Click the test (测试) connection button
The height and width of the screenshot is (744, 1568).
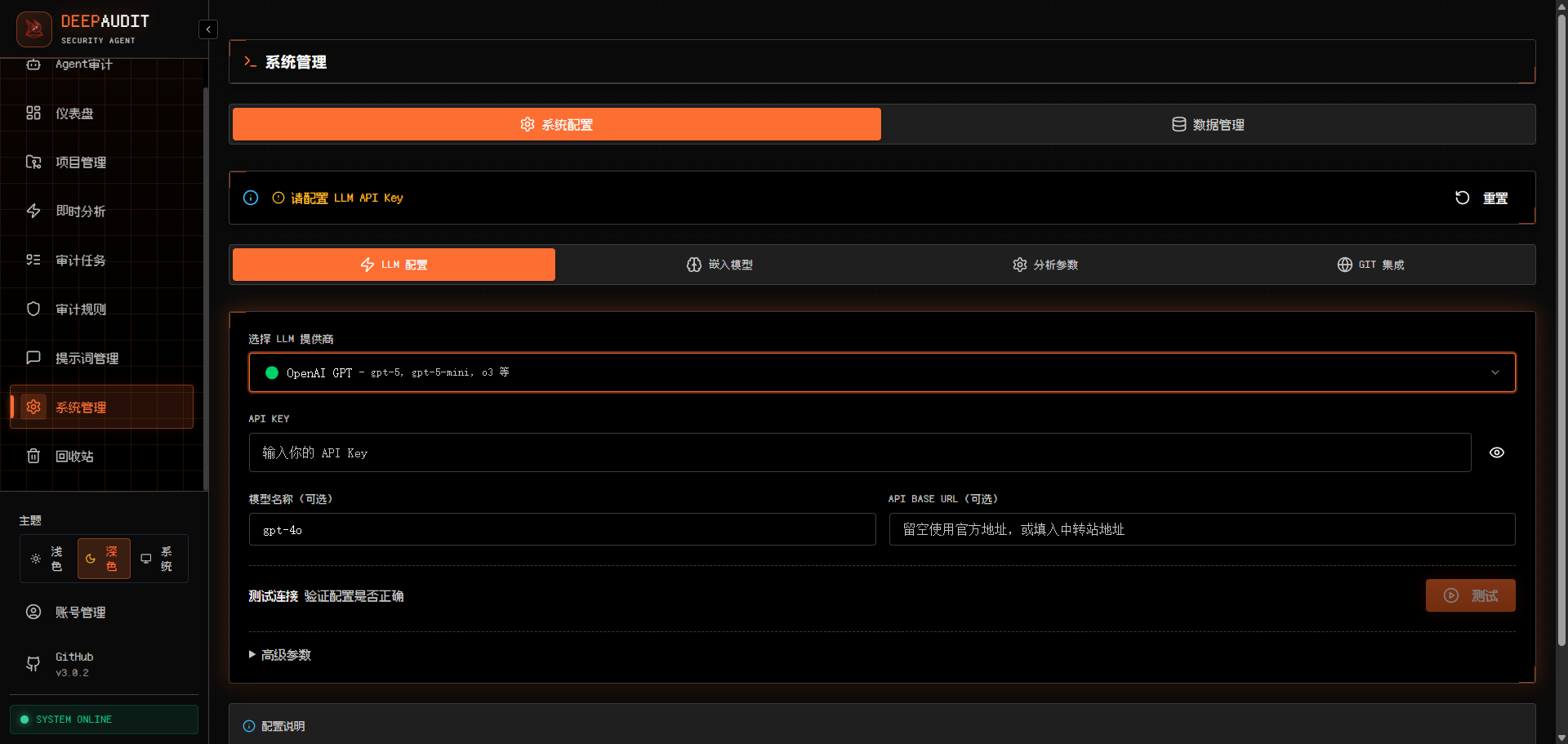click(1470, 595)
